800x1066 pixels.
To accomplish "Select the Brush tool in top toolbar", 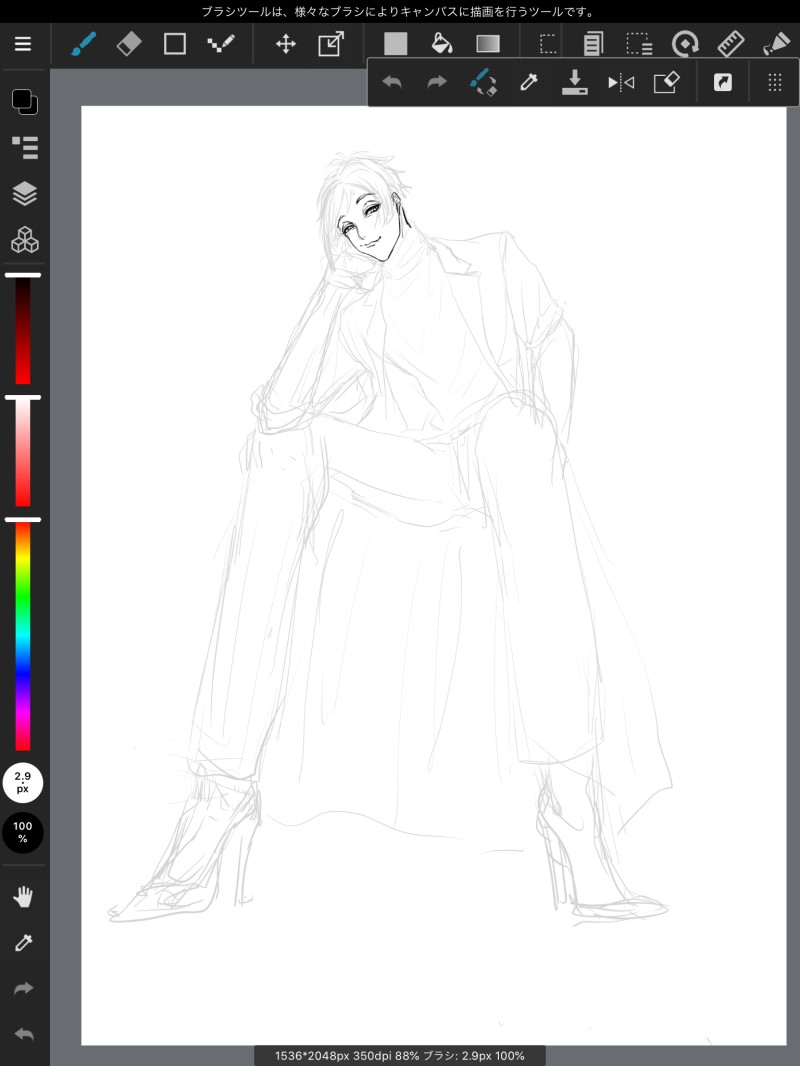I will pyautogui.click(x=83, y=44).
